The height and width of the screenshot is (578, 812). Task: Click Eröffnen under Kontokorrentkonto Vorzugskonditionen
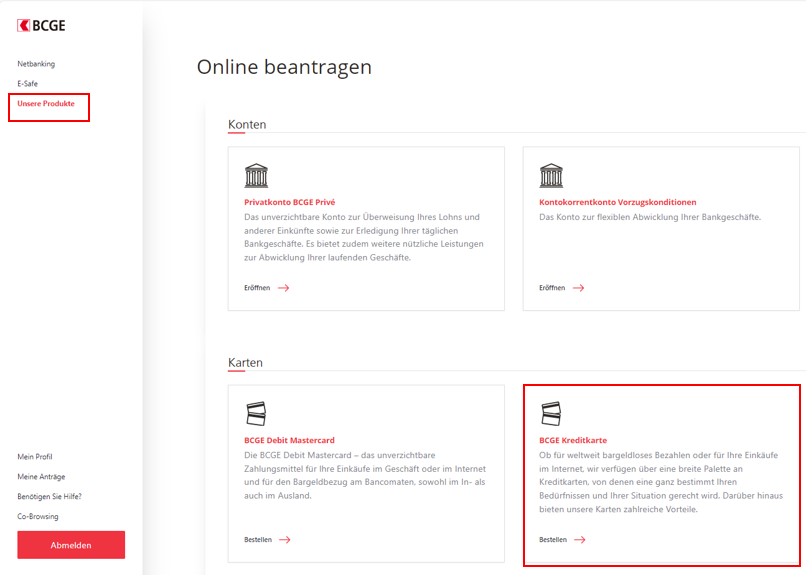tap(552, 288)
